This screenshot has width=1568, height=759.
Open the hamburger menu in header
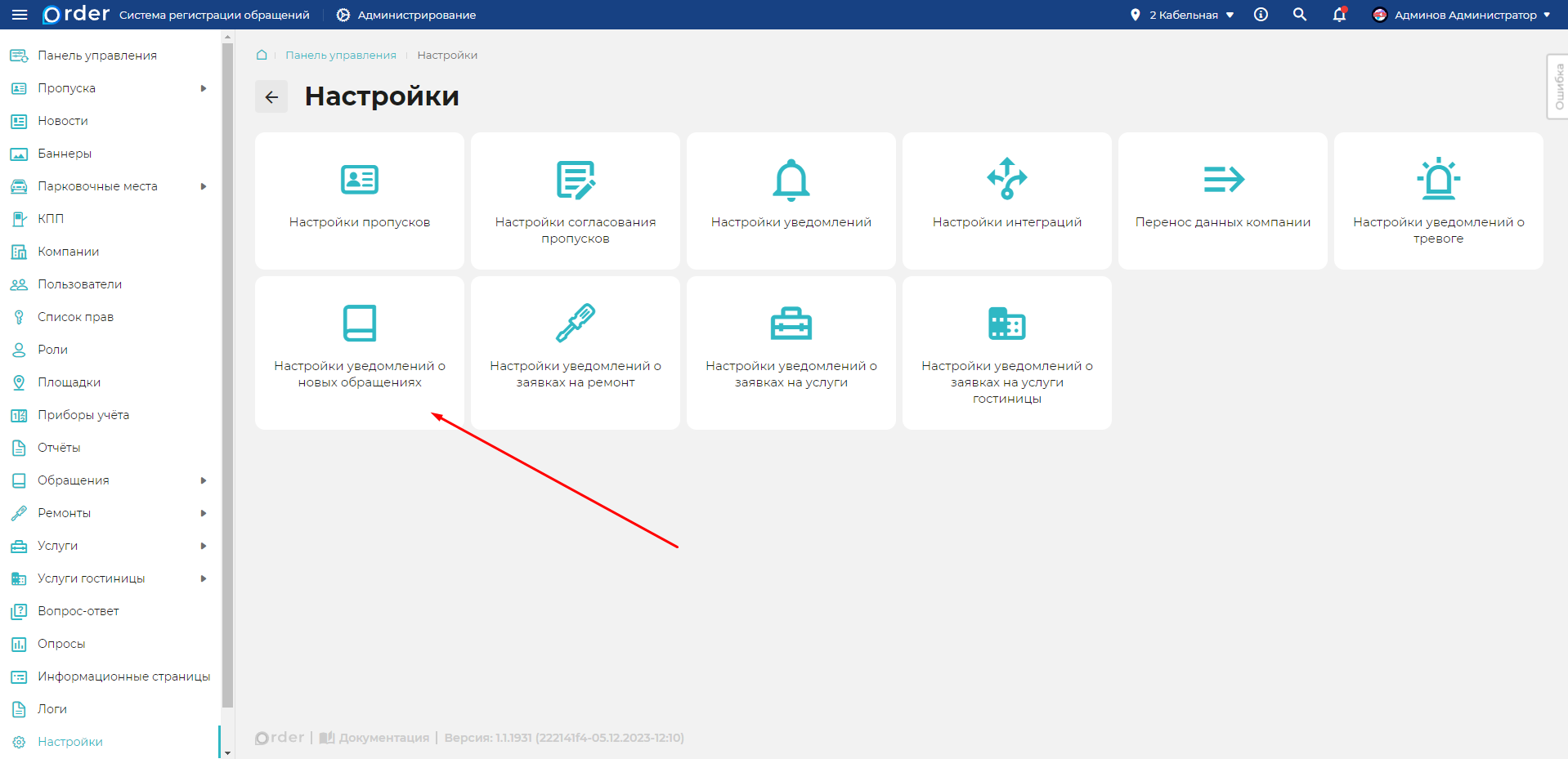point(20,15)
